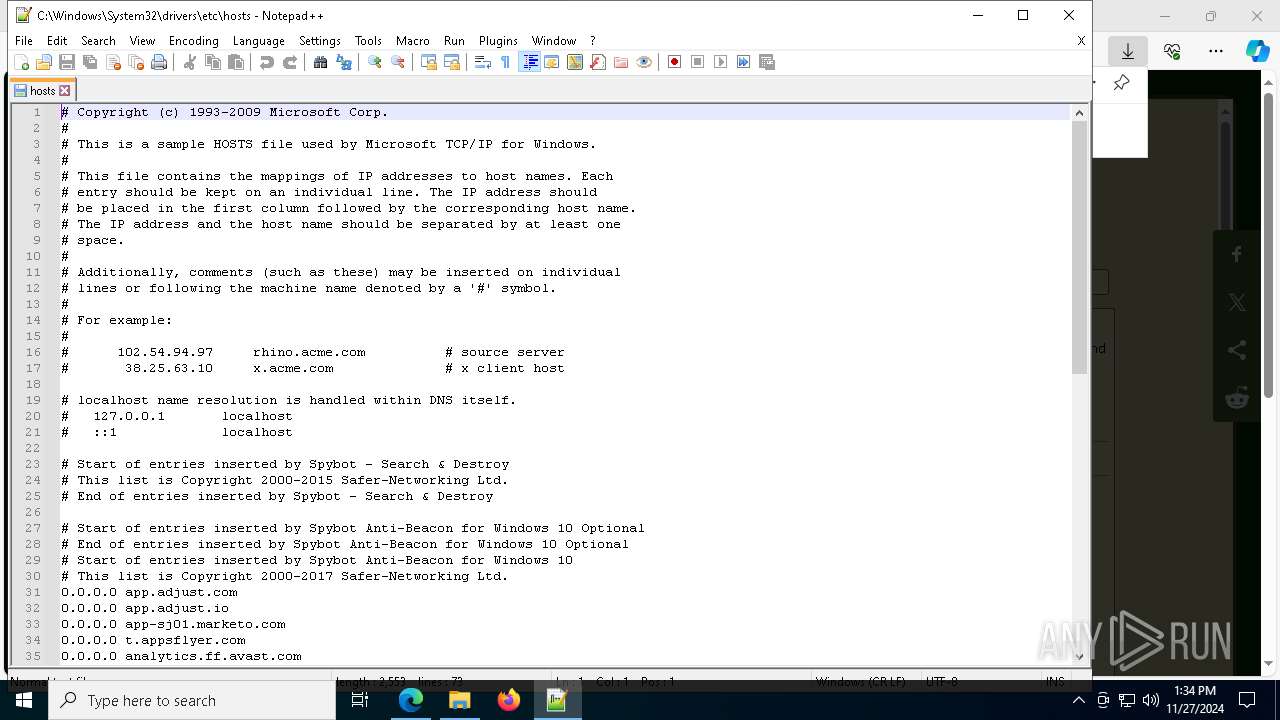The width and height of the screenshot is (1280, 720).
Task: Open Find with binoculars icon
Action: click(321, 62)
